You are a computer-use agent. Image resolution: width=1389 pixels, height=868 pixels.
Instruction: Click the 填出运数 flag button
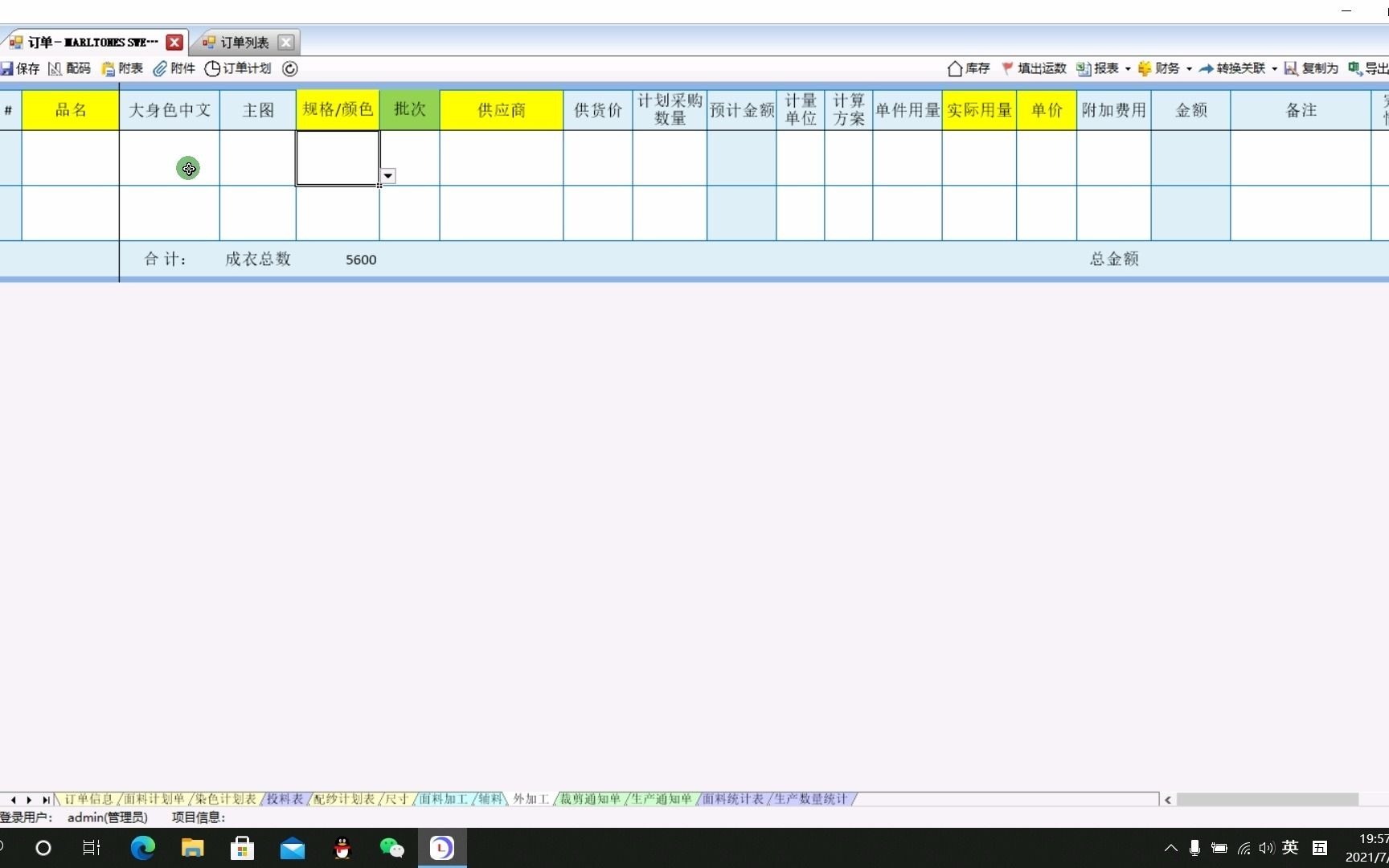1034,68
